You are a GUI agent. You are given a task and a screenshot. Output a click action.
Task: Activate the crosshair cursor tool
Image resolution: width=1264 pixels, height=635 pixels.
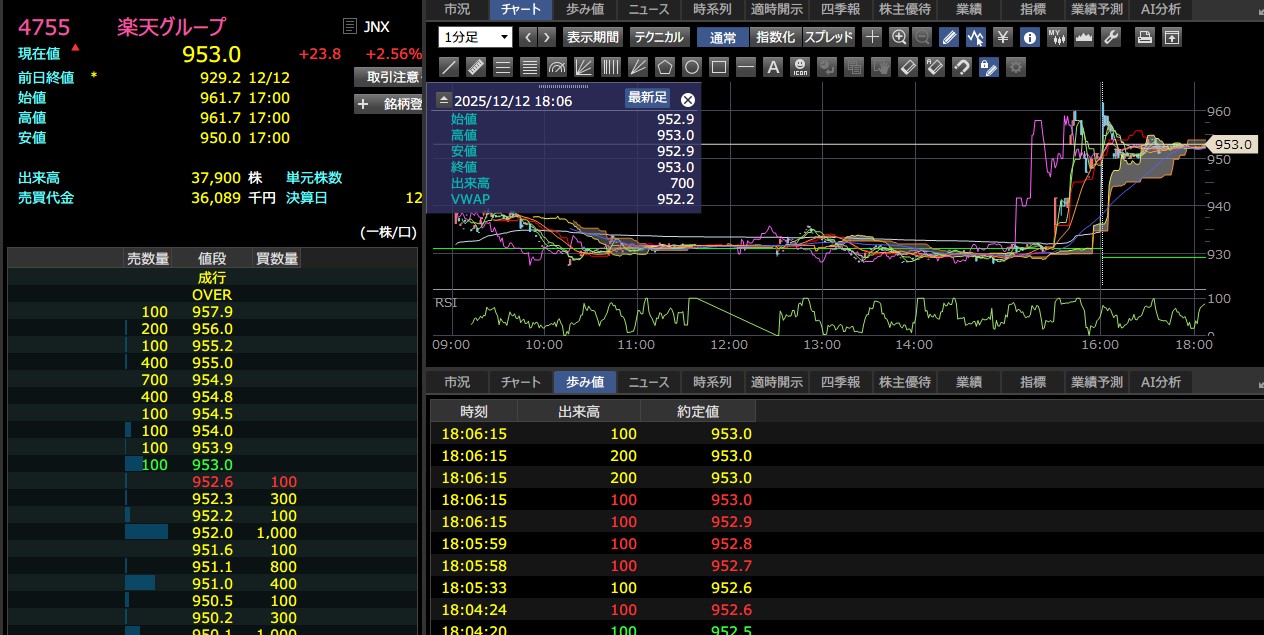(873, 37)
